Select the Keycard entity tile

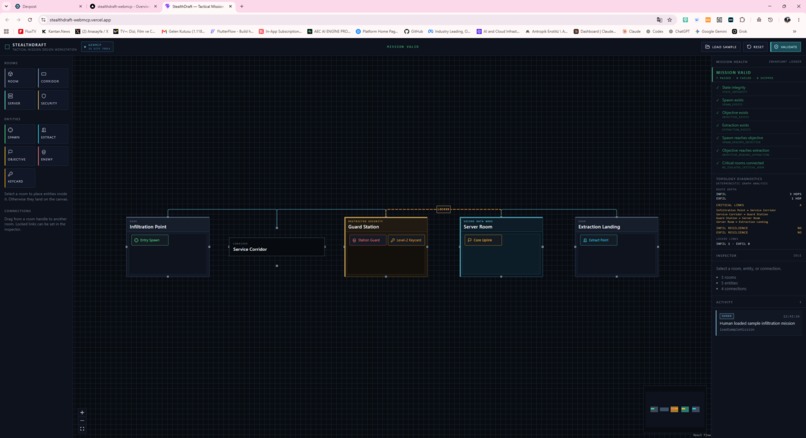tap(20, 178)
